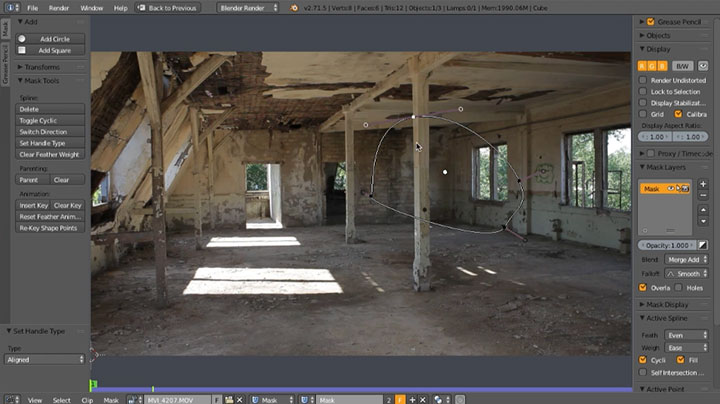Delete the selected spline points
The image size is (720, 404).
click(x=50, y=109)
